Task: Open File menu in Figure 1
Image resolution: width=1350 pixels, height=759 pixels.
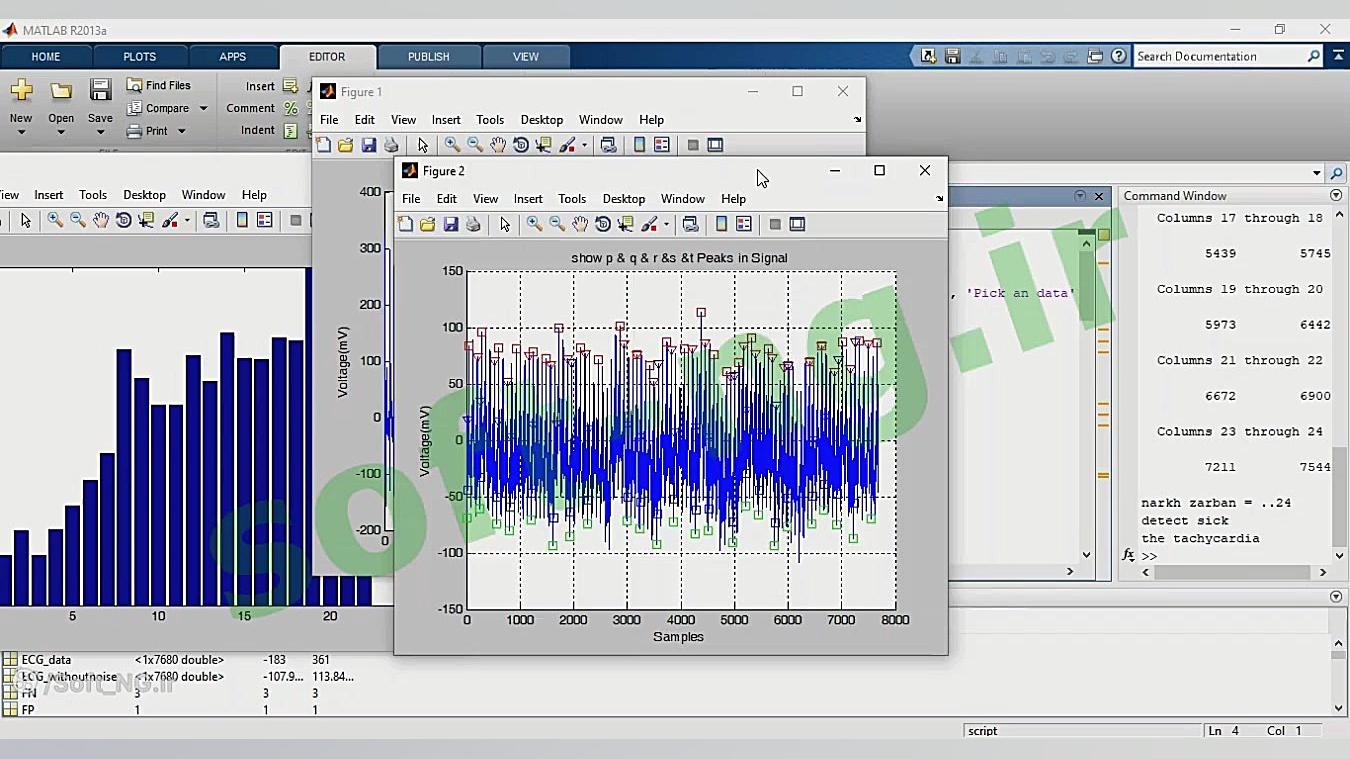Action: point(329,120)
